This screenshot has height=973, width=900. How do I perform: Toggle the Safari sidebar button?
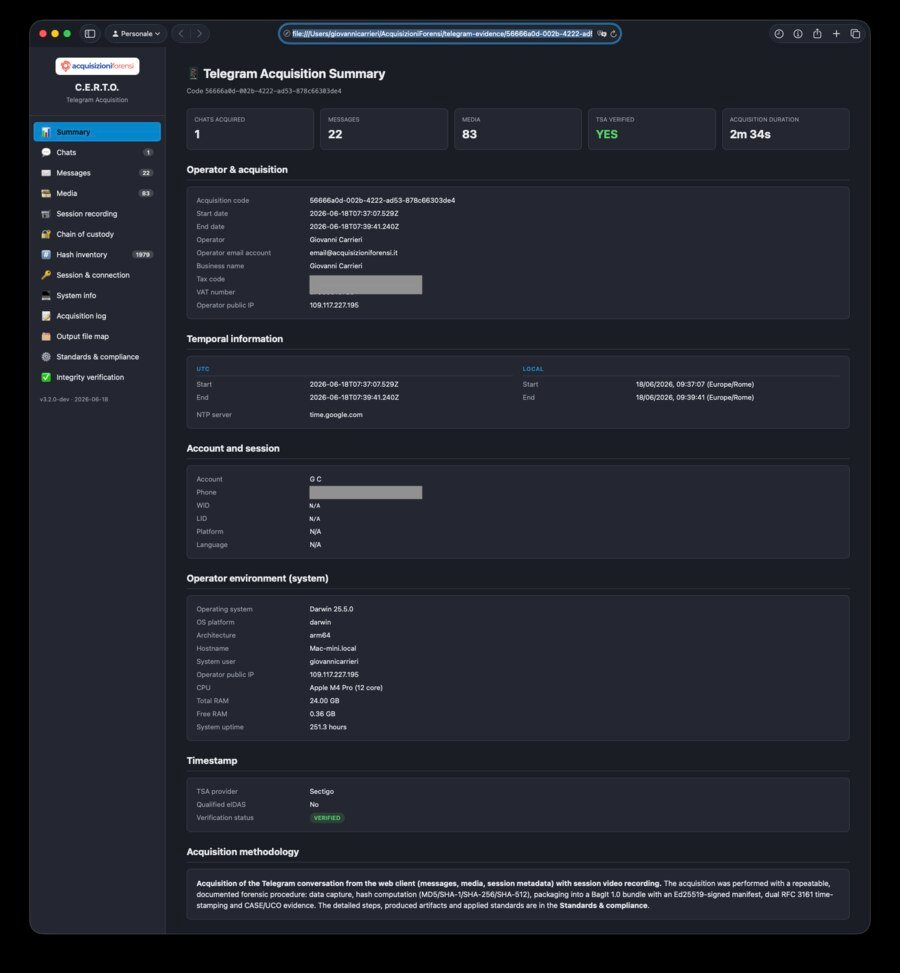tap(90, 34)
